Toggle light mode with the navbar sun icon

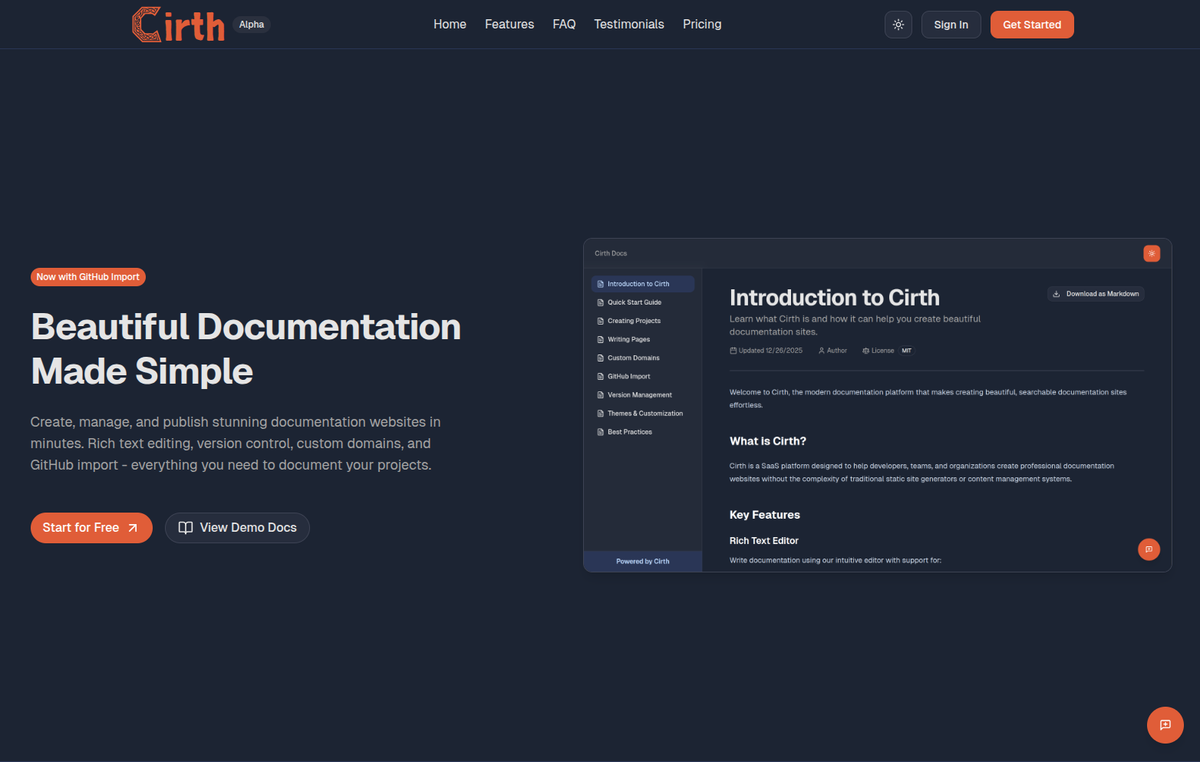[x=897, y=24]
